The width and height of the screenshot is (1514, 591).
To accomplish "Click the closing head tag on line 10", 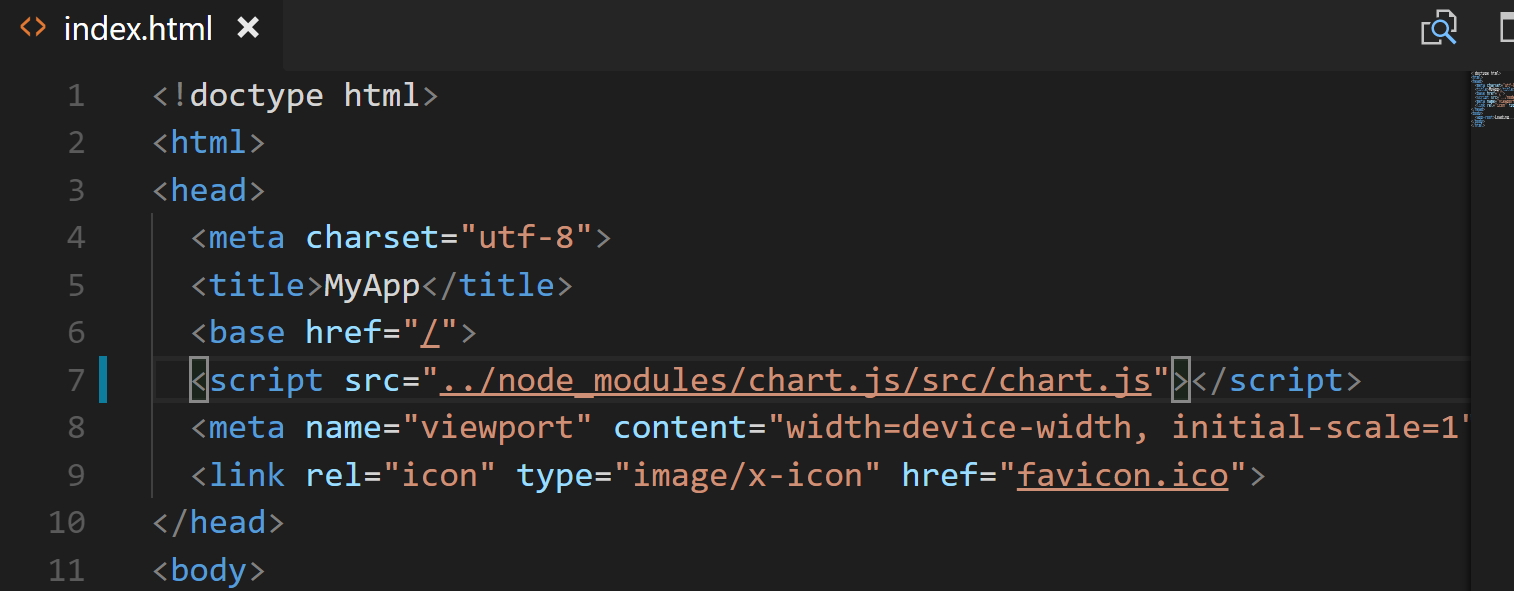I will point(218,521).
